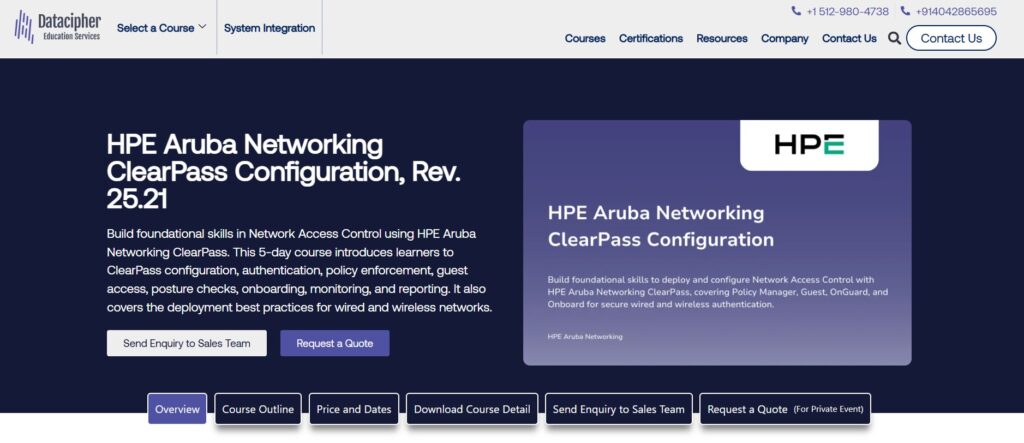Switch to the Course Outline tab
This screenshot has height=443, width=1024.
point(258,409)
